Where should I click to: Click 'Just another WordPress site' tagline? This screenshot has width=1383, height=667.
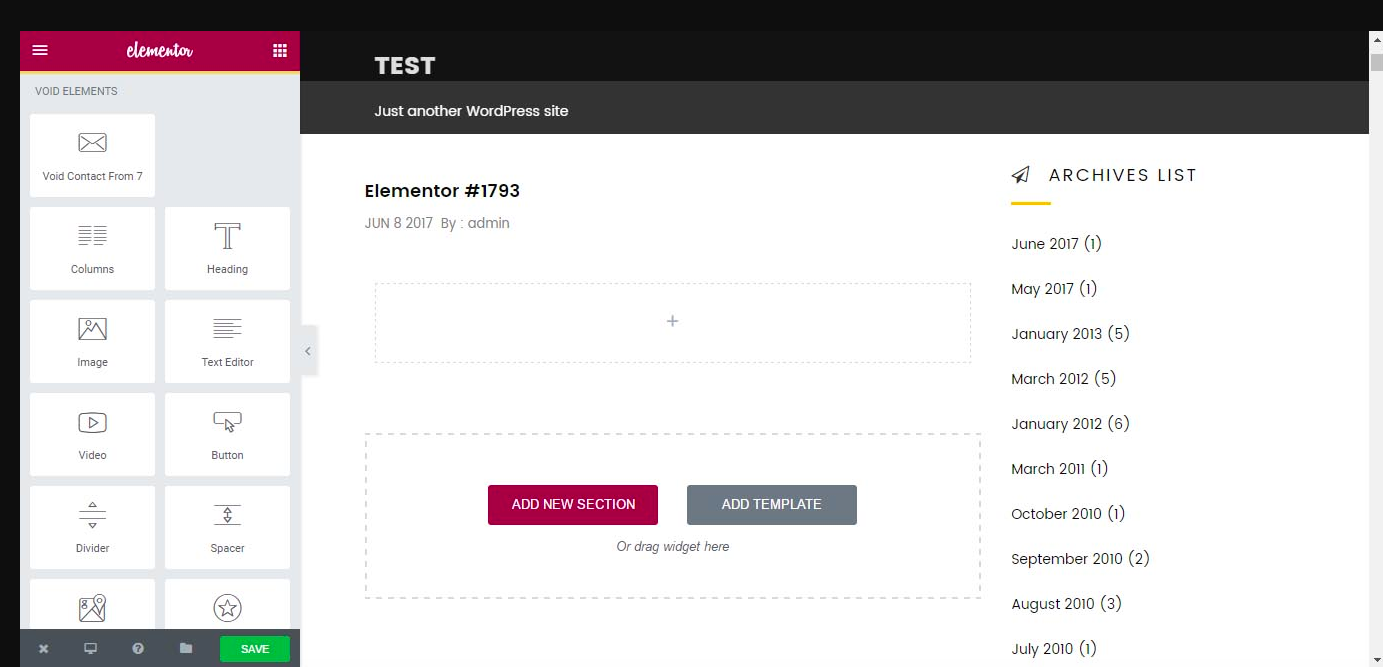471,111
